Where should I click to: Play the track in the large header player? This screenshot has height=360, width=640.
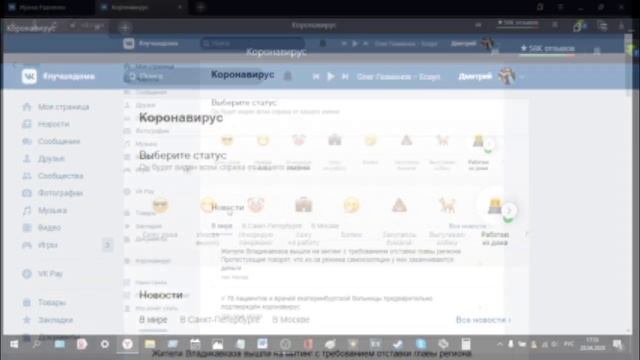pos(331,76)
